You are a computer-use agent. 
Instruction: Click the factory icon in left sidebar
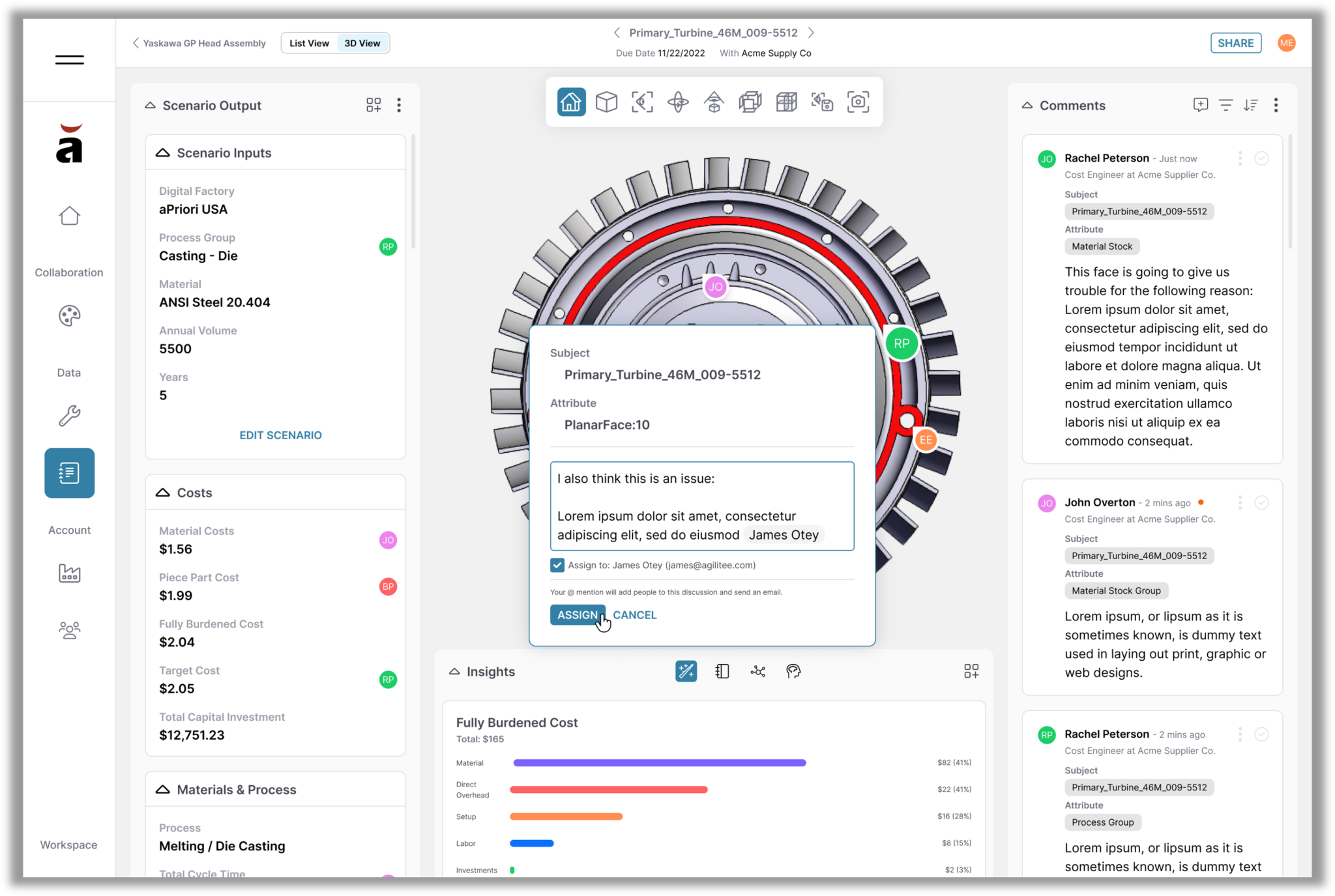point(69,573)
